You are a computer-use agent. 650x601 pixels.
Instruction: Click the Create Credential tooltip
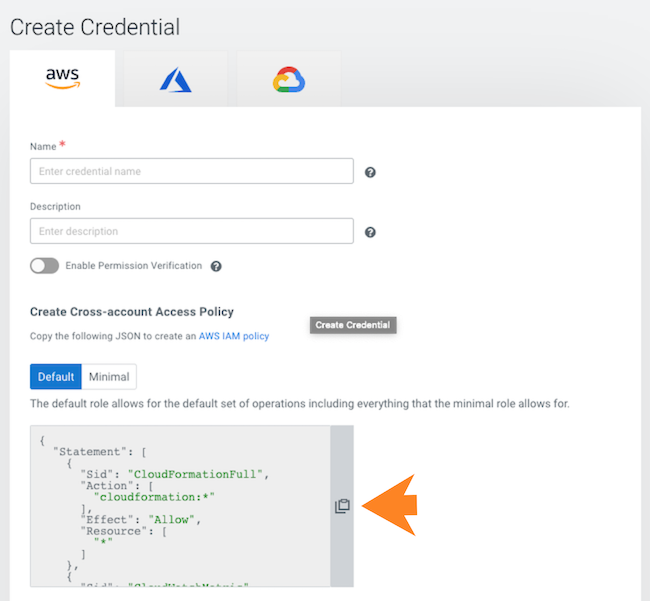pos(353,325)
